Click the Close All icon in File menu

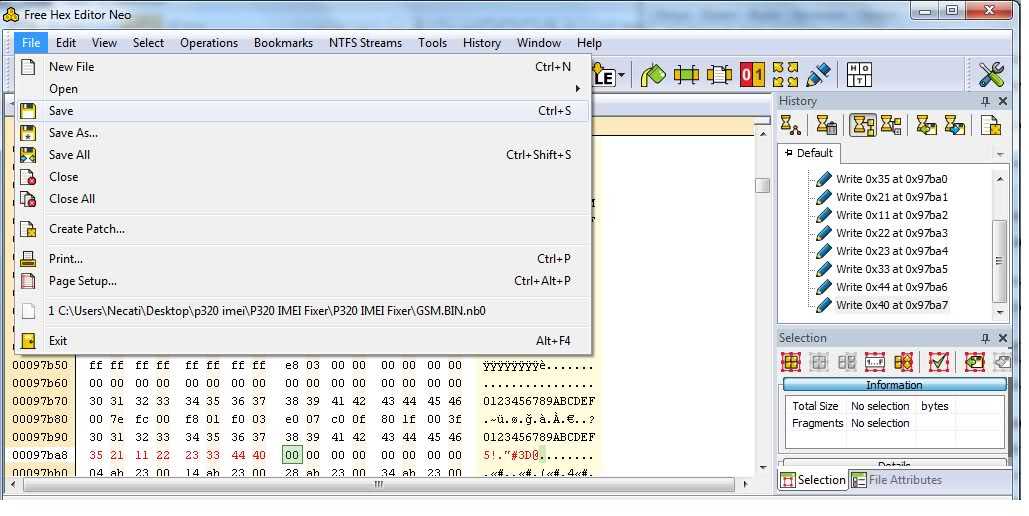coord(28,199)
